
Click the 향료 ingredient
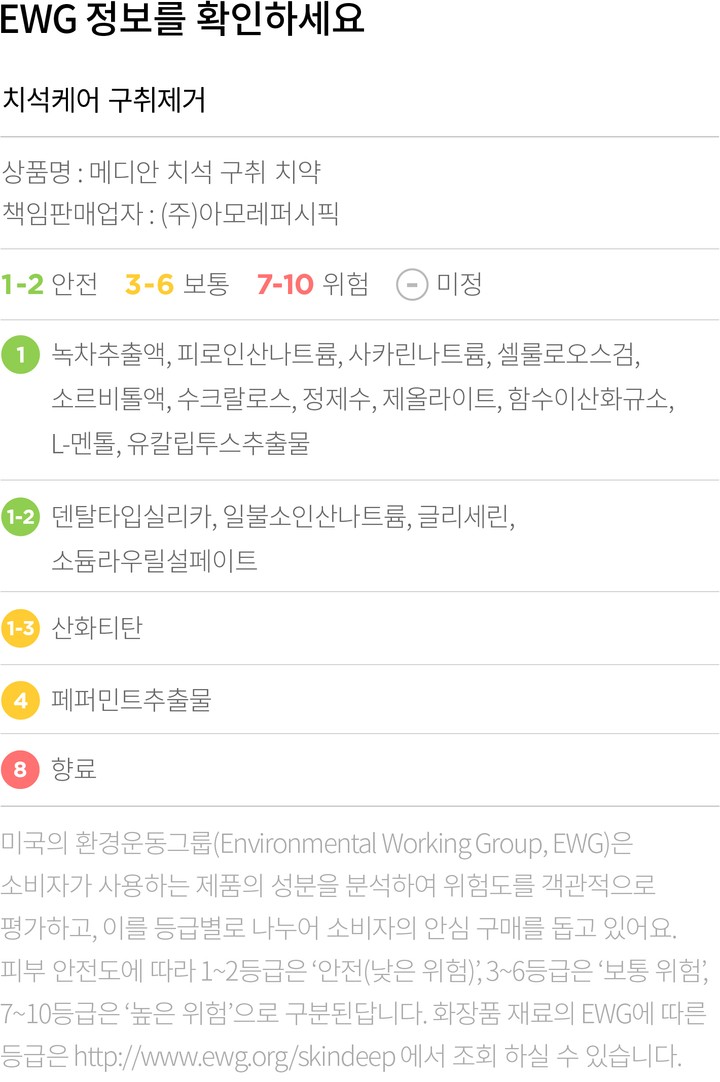[74, 771]
